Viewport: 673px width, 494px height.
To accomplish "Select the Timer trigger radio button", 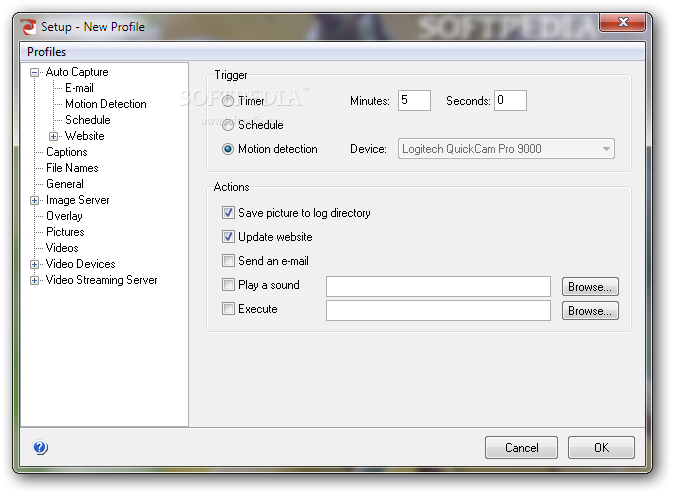I will point(228,101).
